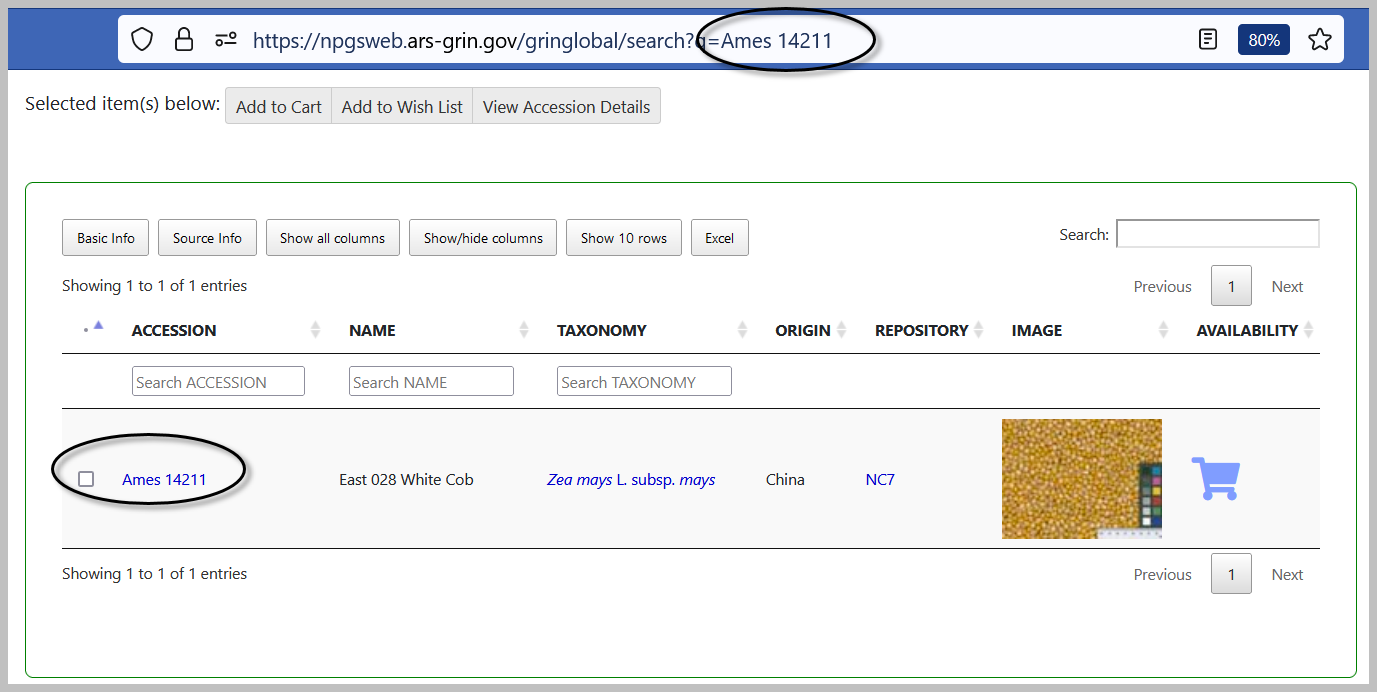Sort by the IMAGE column arrows
Image resolution: width=1377 pixels, height=692 pixels.
click(1164, 330)
